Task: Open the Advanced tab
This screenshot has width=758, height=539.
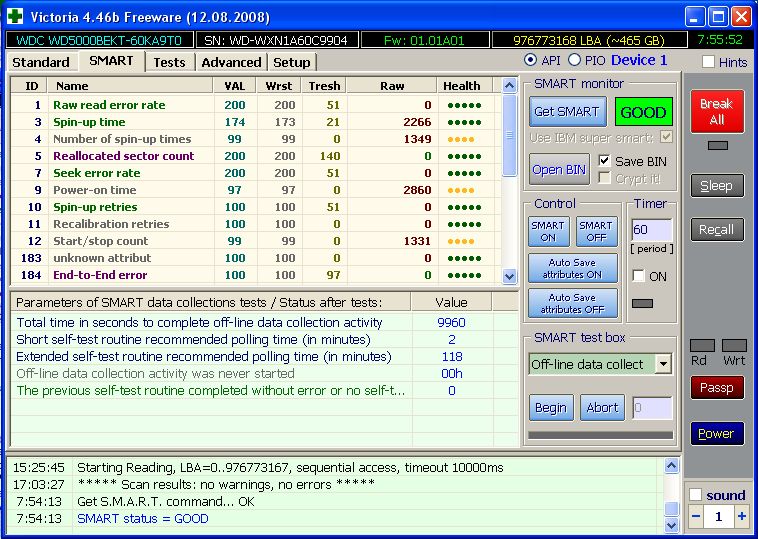Action: pos(231,62)
